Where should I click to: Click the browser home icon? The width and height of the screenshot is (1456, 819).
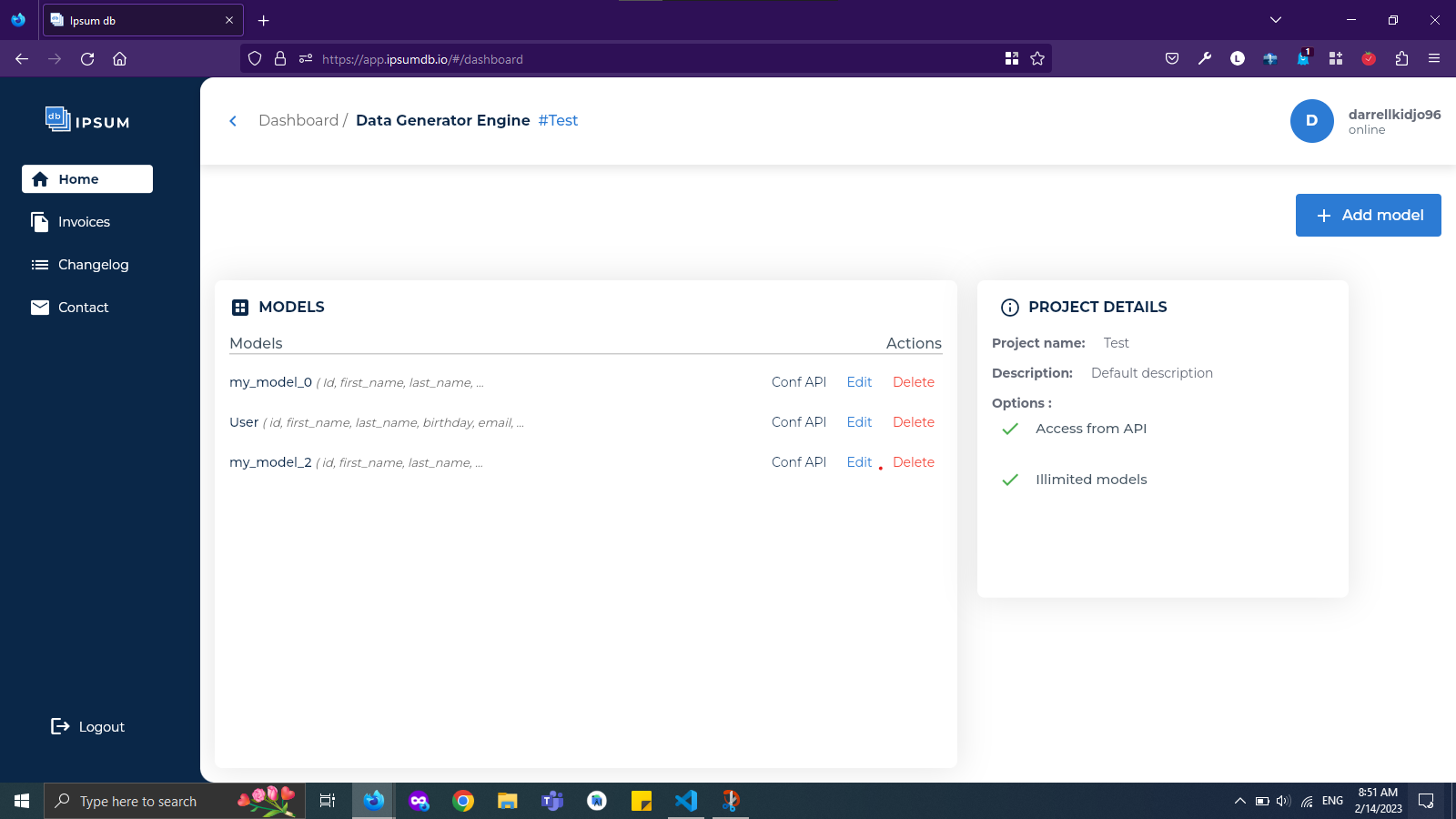click(x=119, y=59)
